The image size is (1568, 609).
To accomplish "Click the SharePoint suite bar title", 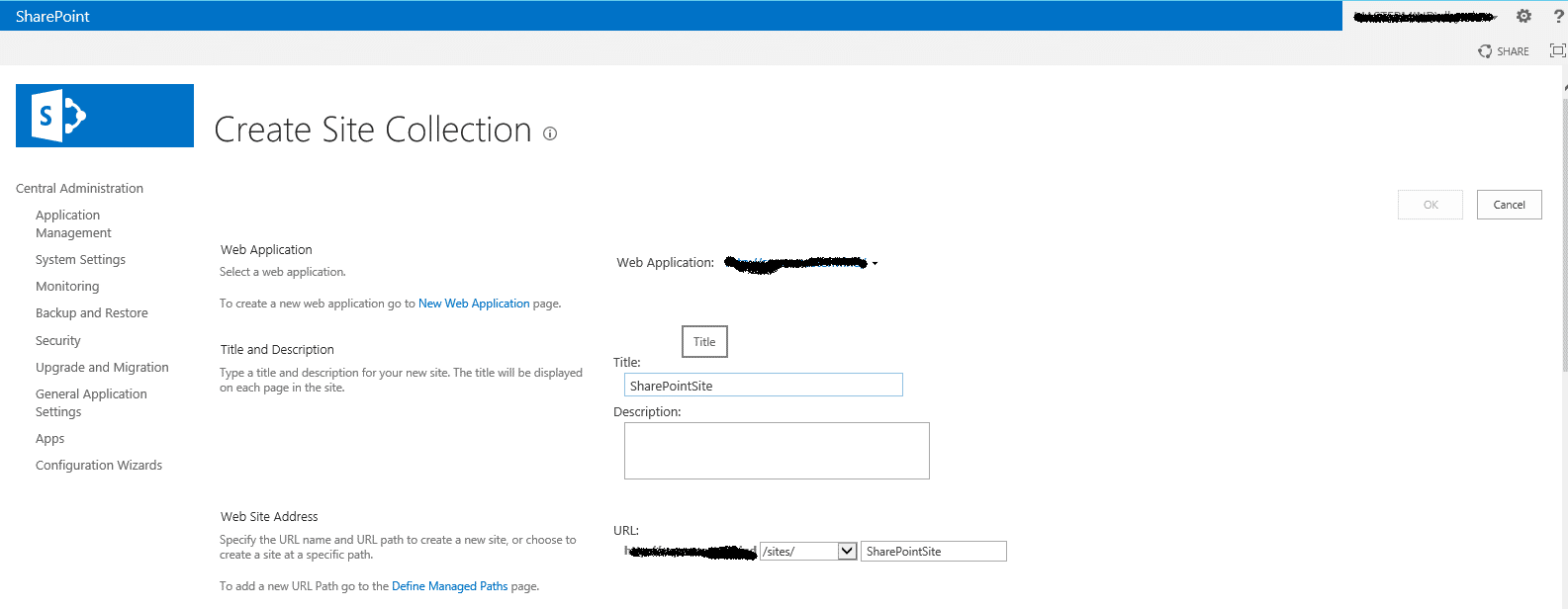I will [x=52, y=16].
